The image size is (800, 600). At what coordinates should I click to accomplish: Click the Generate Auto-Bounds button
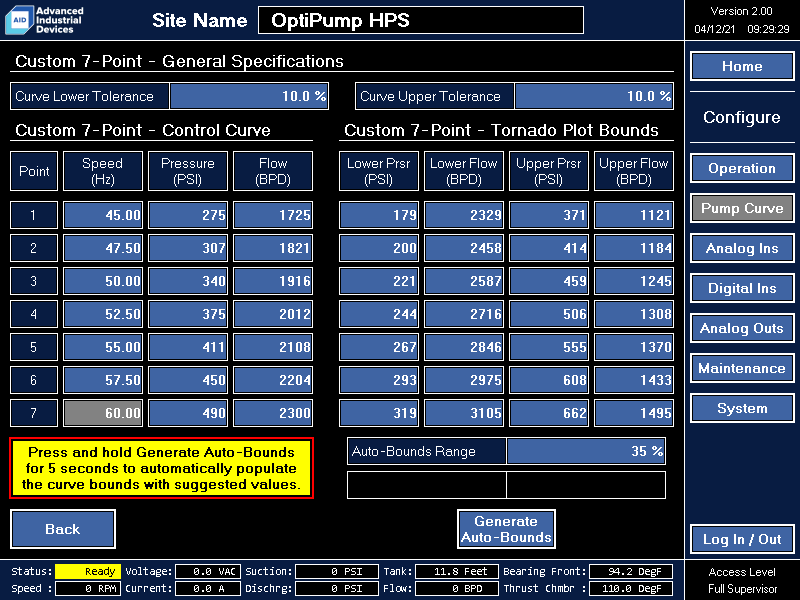506,529
